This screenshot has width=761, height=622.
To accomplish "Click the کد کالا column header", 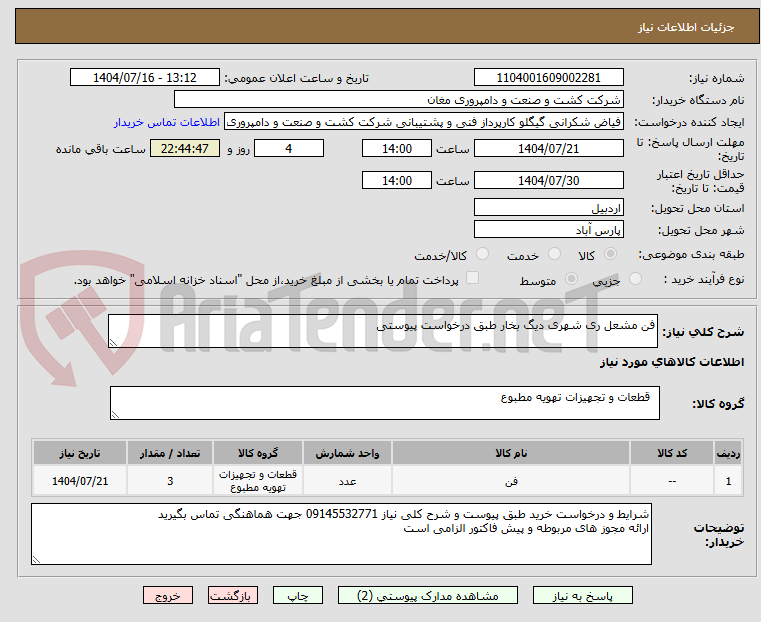I will [x=672, y=453].
